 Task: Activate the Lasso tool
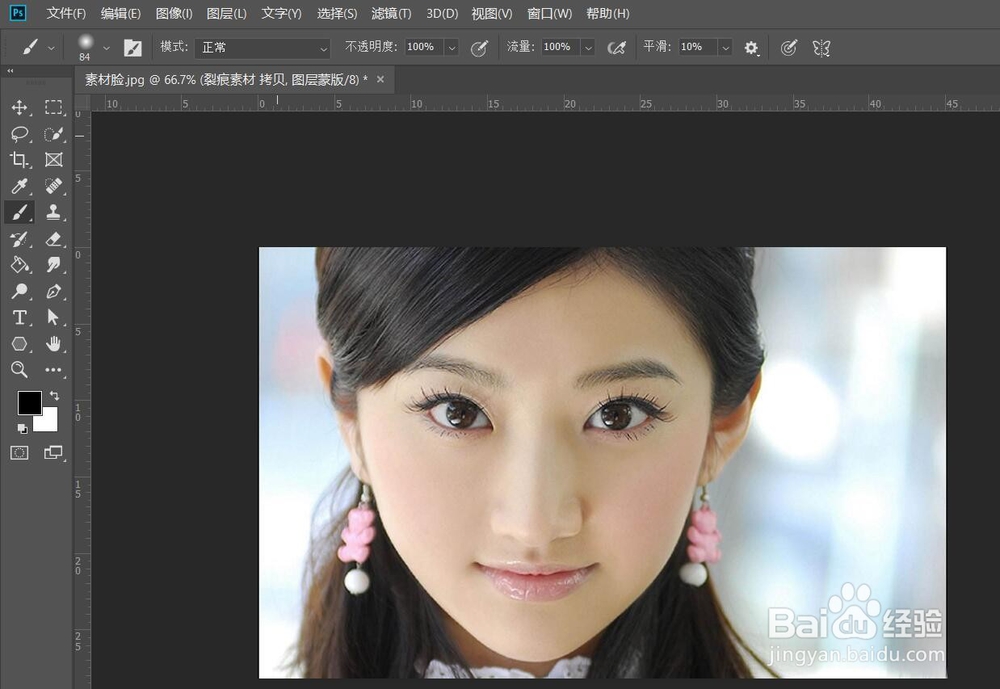pyautogui.click(x=20, y=134)
